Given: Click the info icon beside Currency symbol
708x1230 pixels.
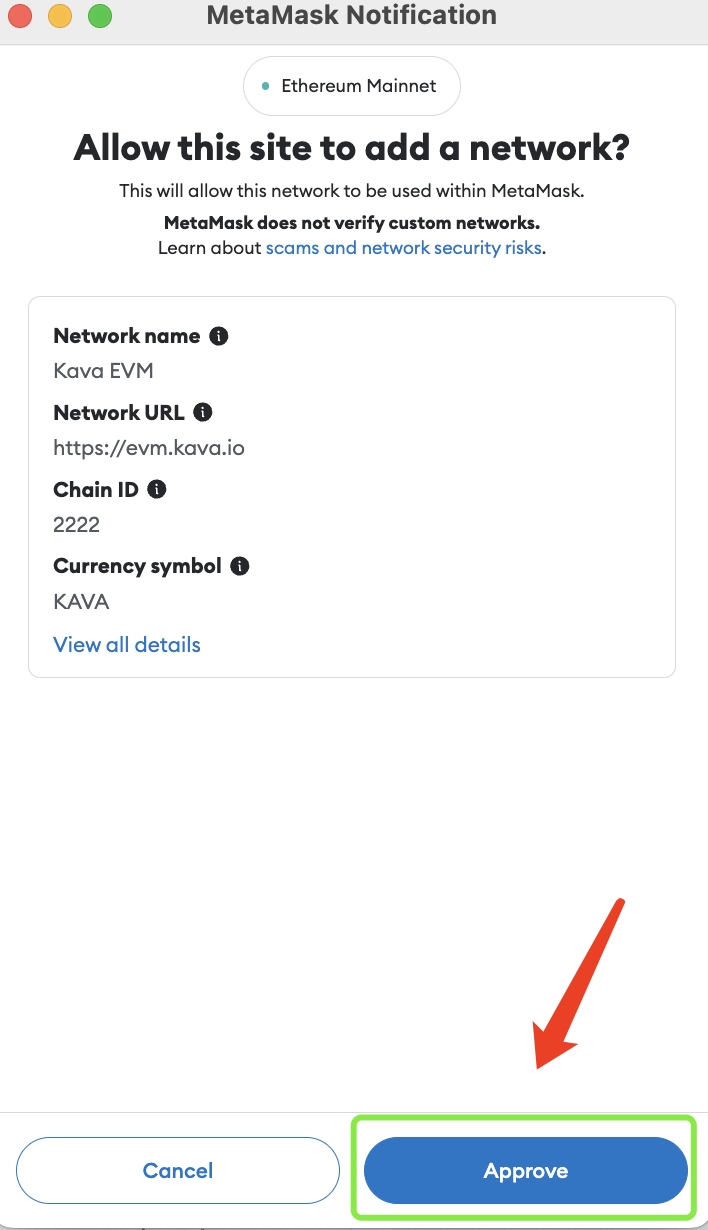Looking at the screenshot, I should pyautogui.click(x=240, y=566).
